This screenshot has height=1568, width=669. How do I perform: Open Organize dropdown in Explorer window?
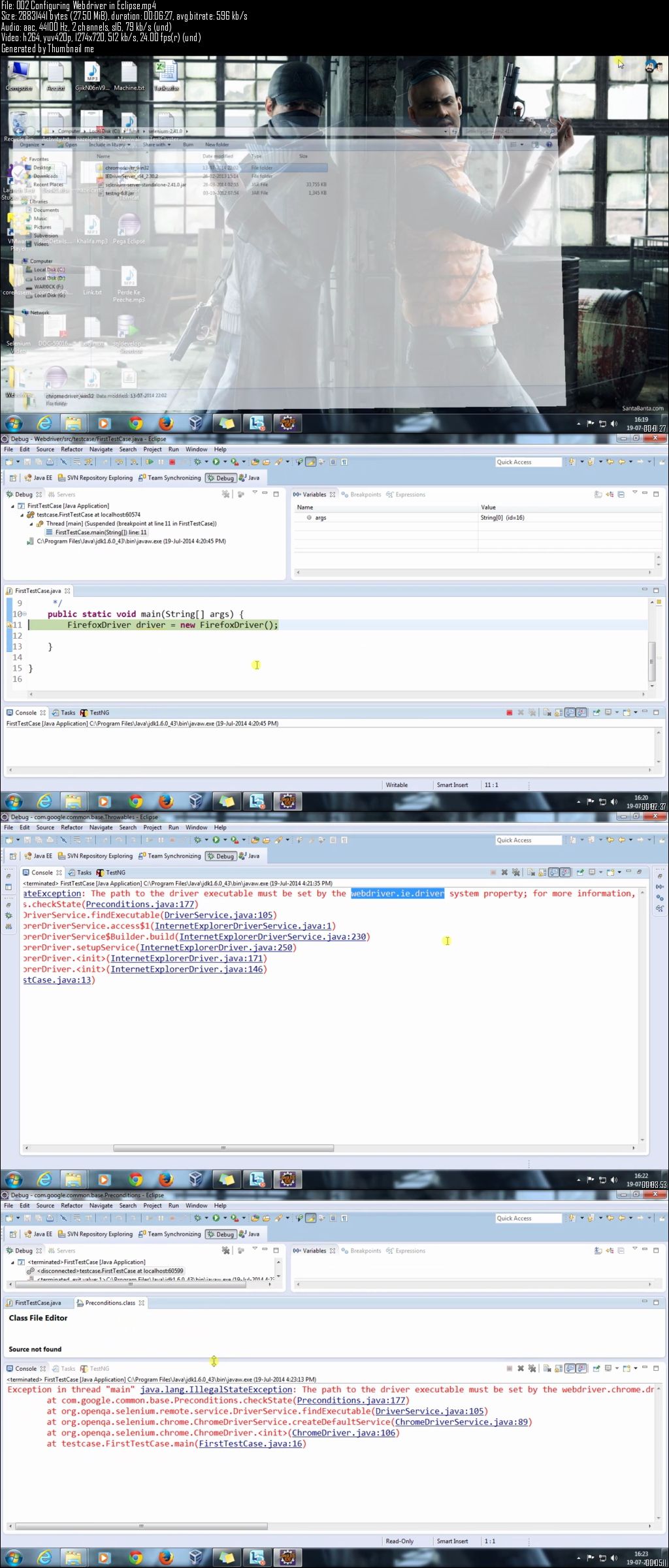(x=32, y=144)
